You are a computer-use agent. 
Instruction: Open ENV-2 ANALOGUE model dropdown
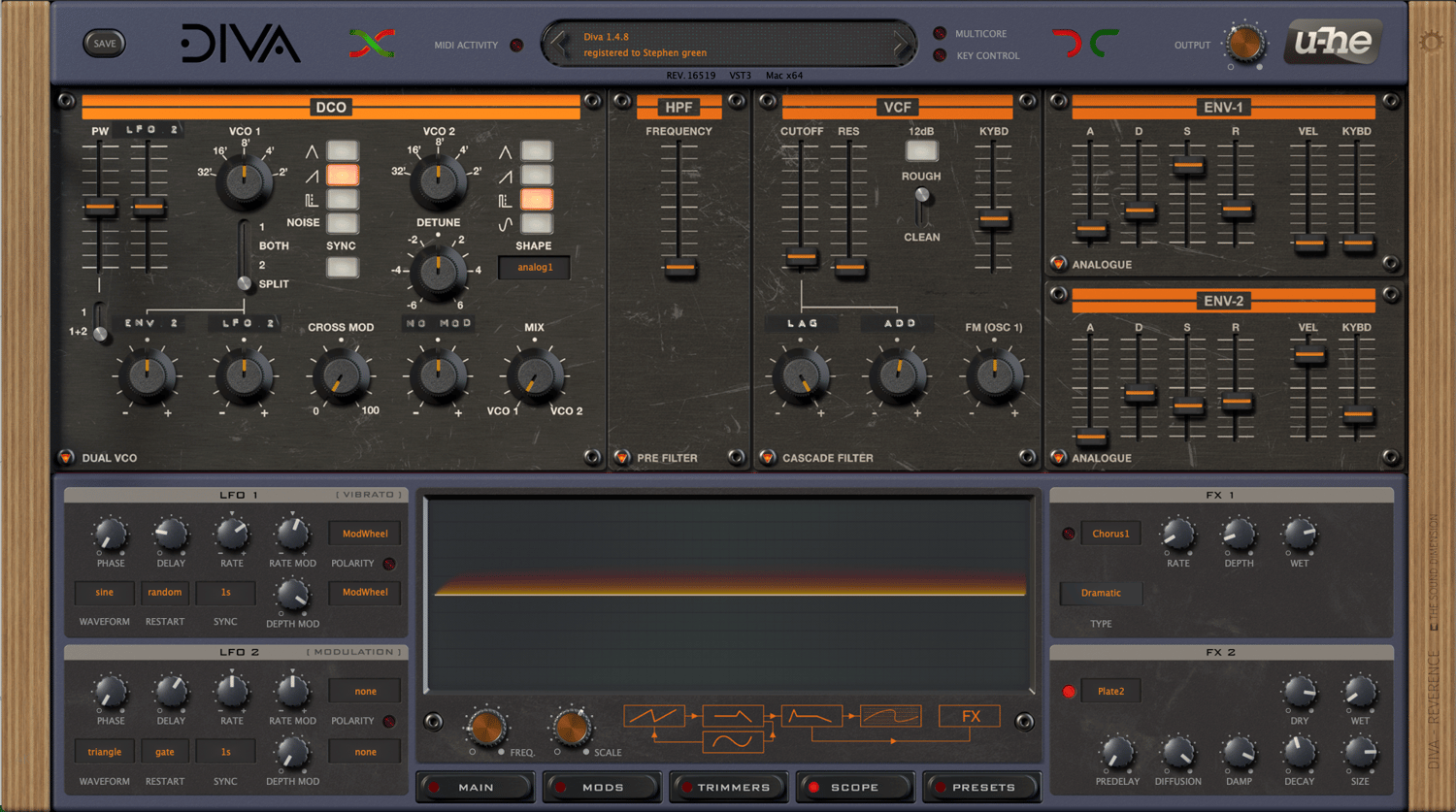(x=1058, y=457)
